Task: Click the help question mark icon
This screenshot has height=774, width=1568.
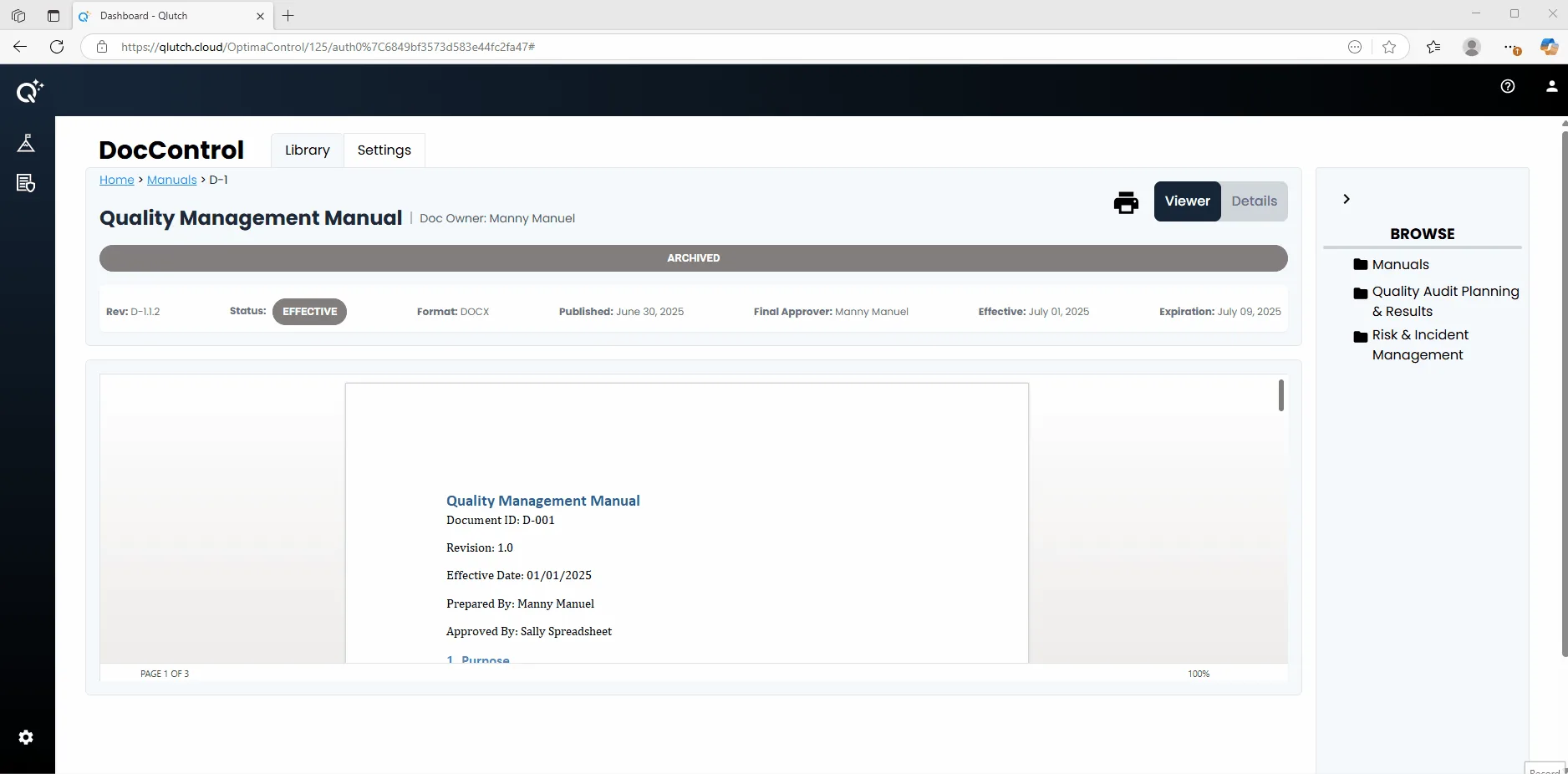Action: [x=1508, y=86]
